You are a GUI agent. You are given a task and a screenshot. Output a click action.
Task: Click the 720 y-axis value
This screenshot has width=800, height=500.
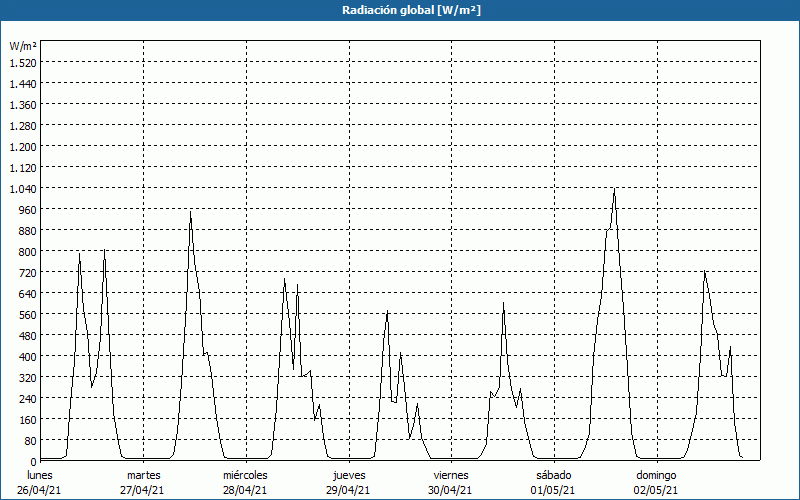[27, 272]
